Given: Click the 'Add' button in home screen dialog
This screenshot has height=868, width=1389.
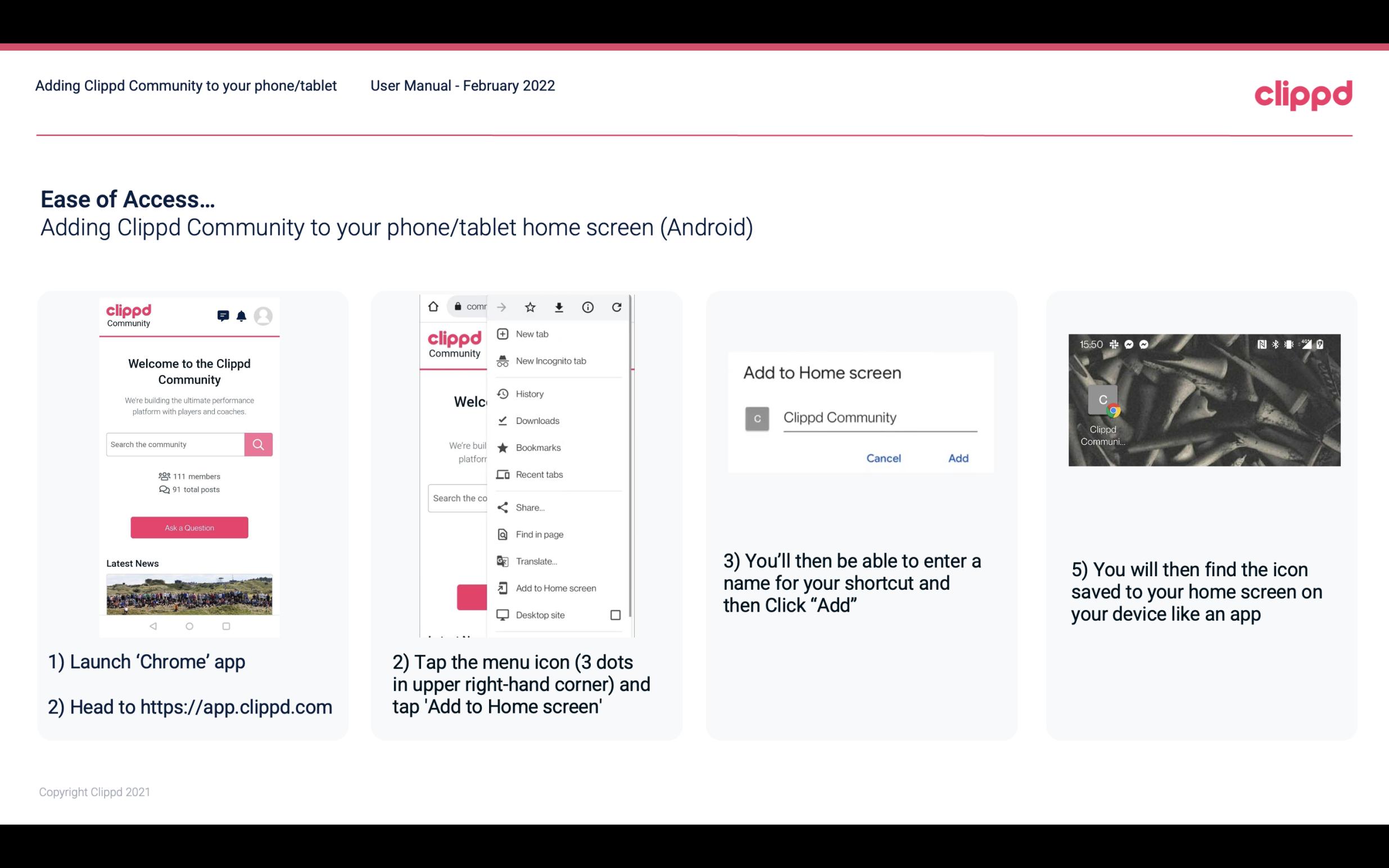Looking at the screenshot, I should [958, 458].
